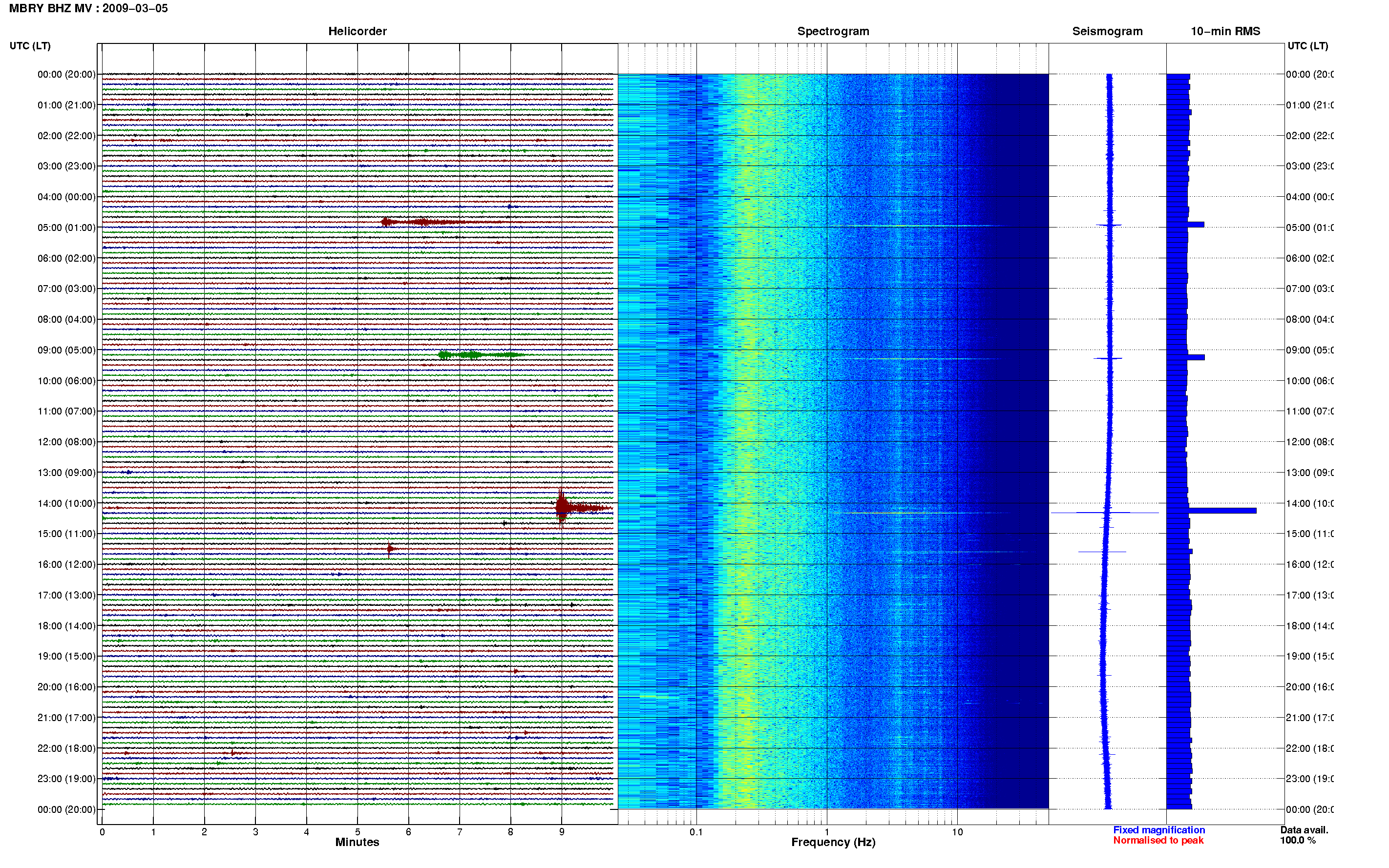Viewport: 1389px width, 868px height.
Task: Click left time label '19:00 (15:00)'
Action: (x=66, y=657)
